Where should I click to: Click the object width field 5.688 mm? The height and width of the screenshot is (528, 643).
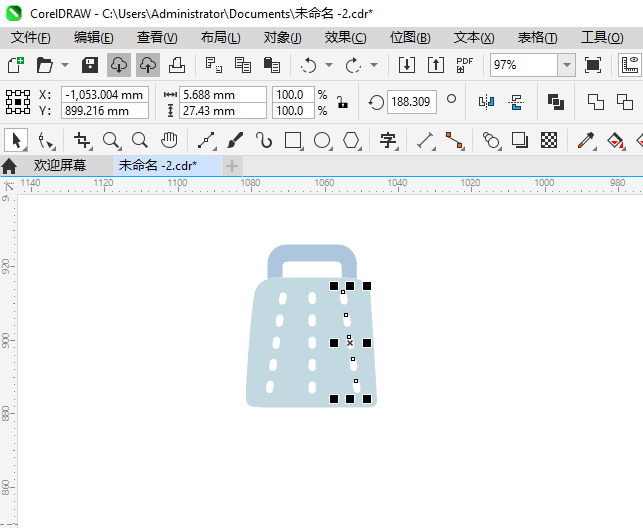223,95
